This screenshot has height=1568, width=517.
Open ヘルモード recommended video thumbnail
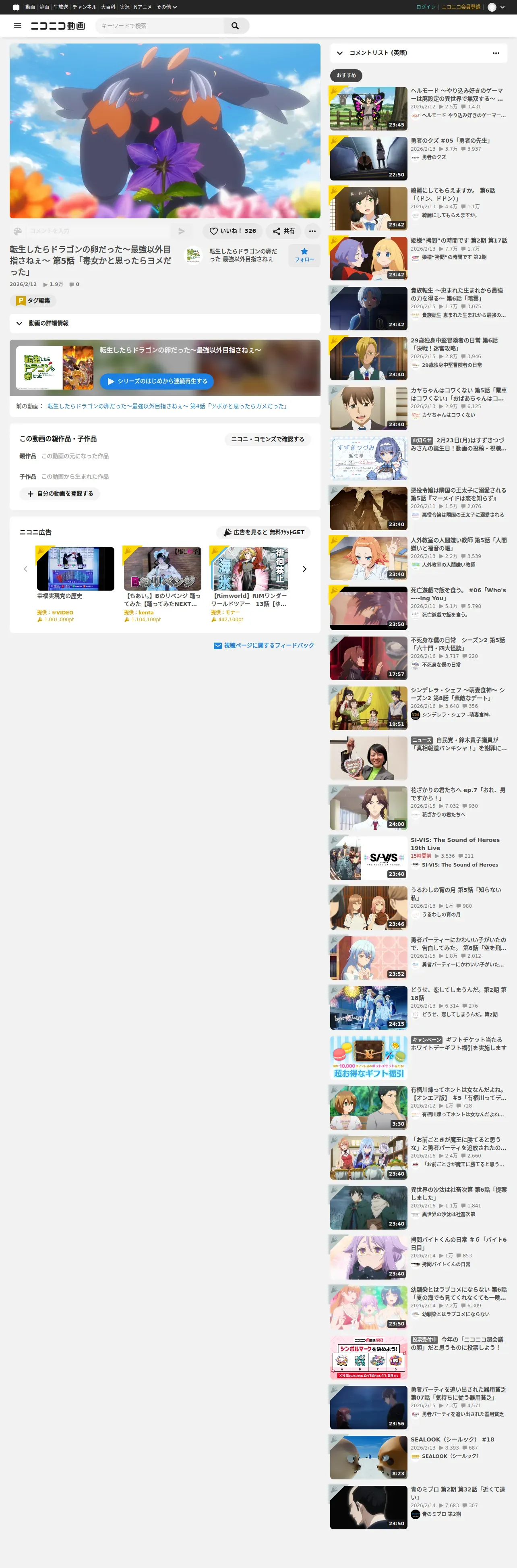(368, 109)
